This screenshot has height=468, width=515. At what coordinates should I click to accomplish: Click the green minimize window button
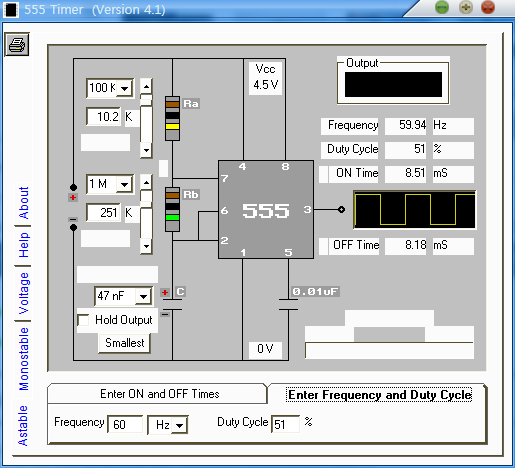coord(442,7)
